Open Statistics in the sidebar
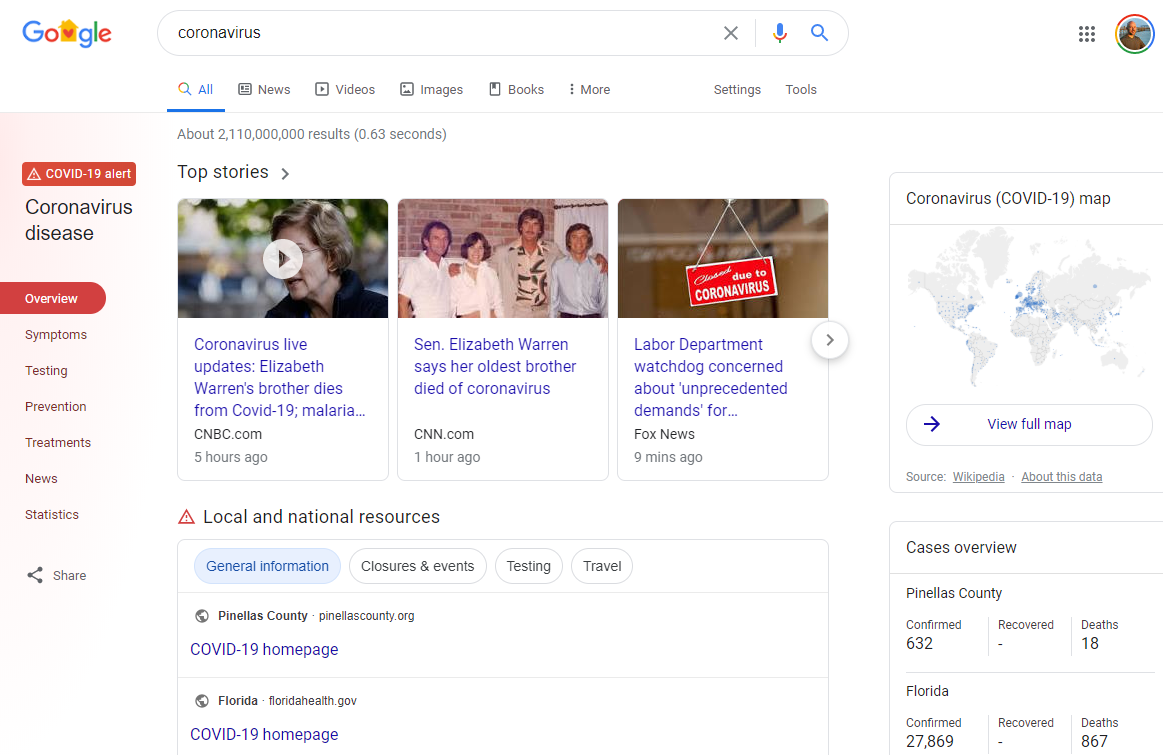This screenshot has height=755, width=1163. point(52,514)
